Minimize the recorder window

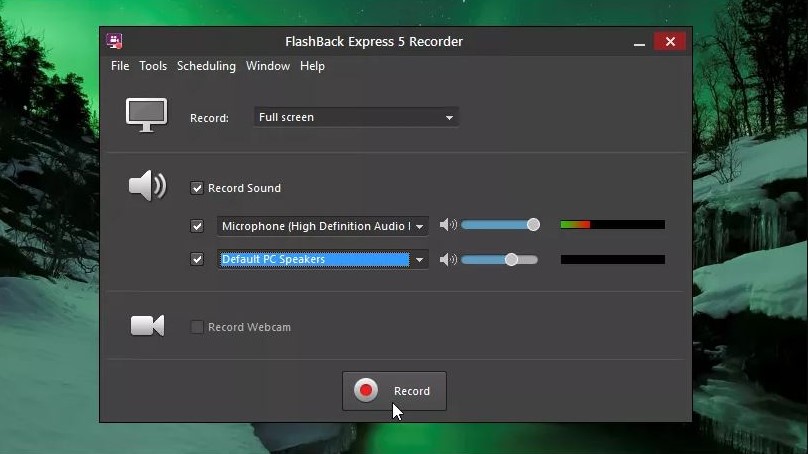(638, 42)
